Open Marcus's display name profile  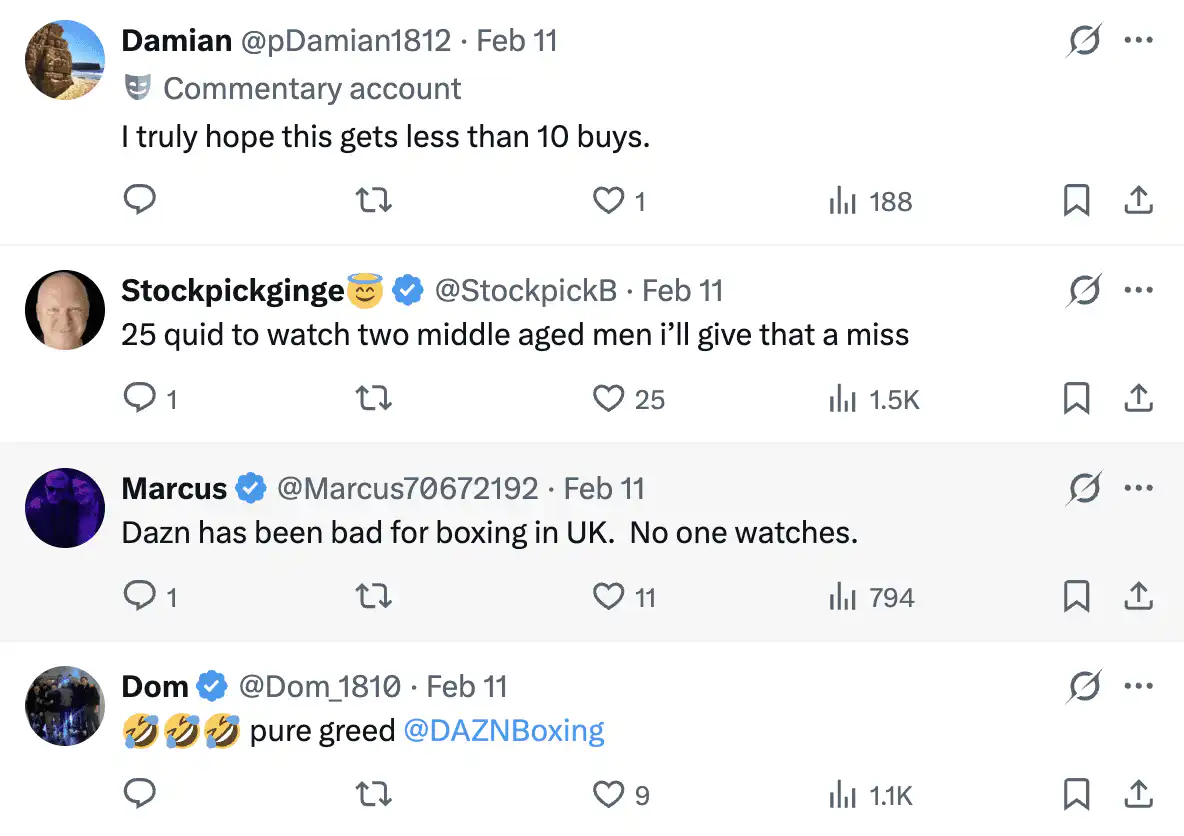(x=174, y=489)
